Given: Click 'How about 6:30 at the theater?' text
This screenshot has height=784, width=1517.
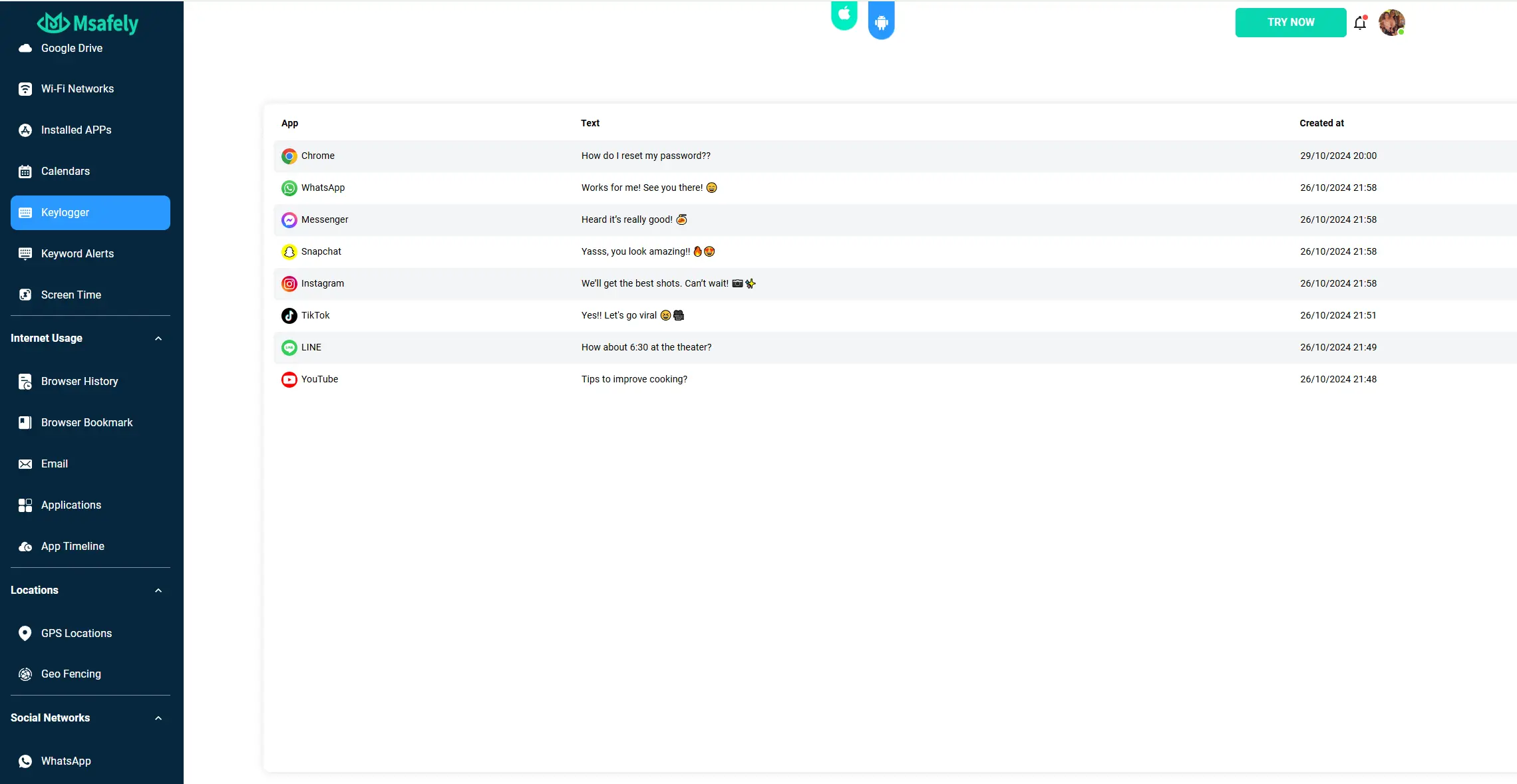Looking at the screenshot, I should click(647, 347).
